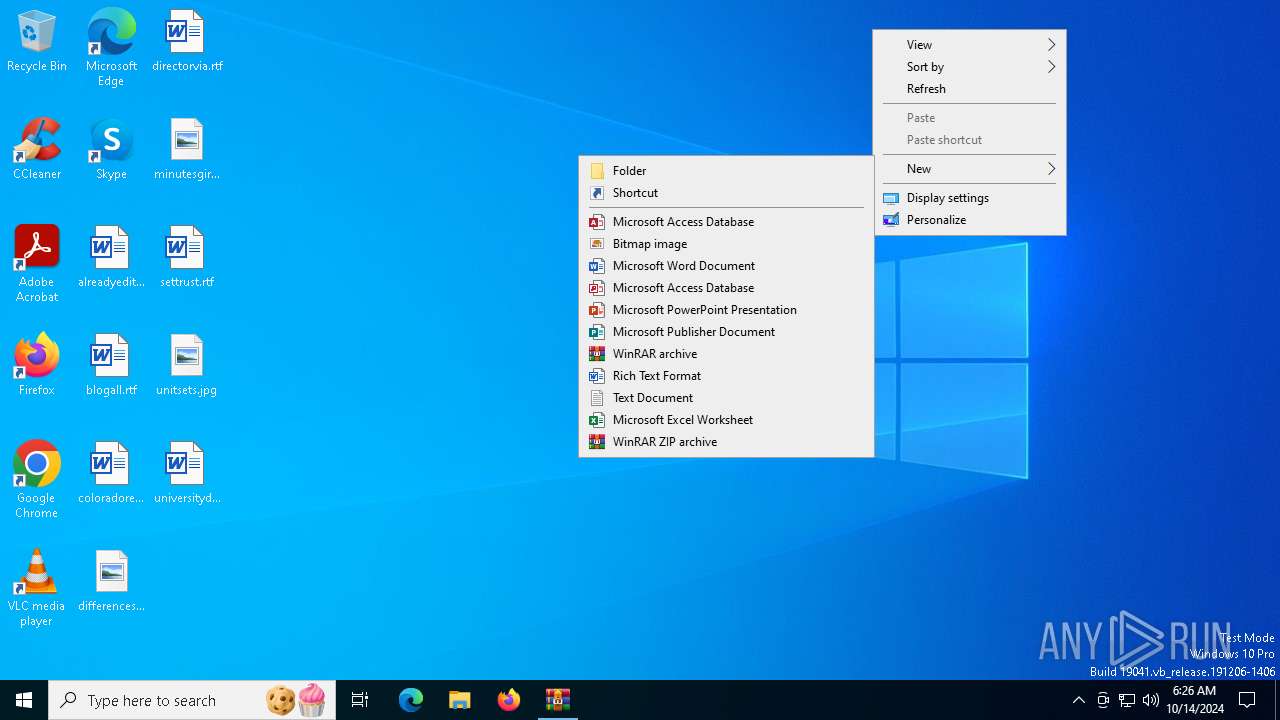
Task: Select the VLC media player shortcut
Action: click(x=37, y=588)
